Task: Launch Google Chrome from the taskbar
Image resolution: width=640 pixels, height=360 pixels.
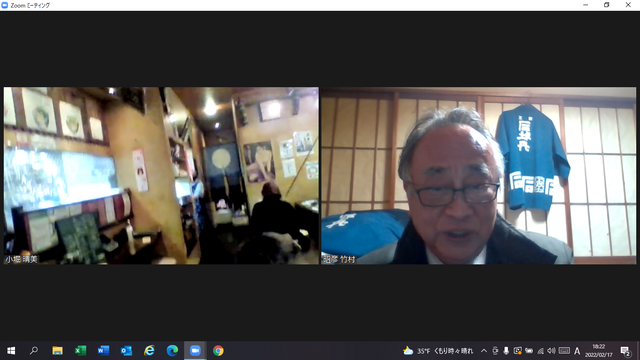Action: click(218, 351)
